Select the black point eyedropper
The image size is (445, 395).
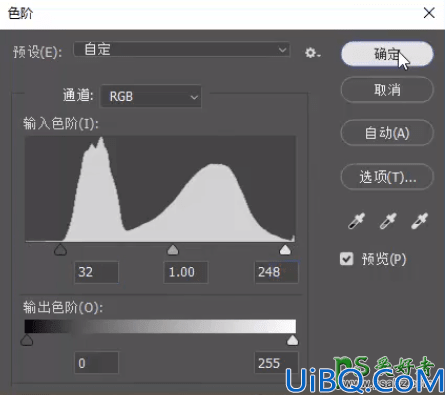pyautogui.click(x=356, y=221)
